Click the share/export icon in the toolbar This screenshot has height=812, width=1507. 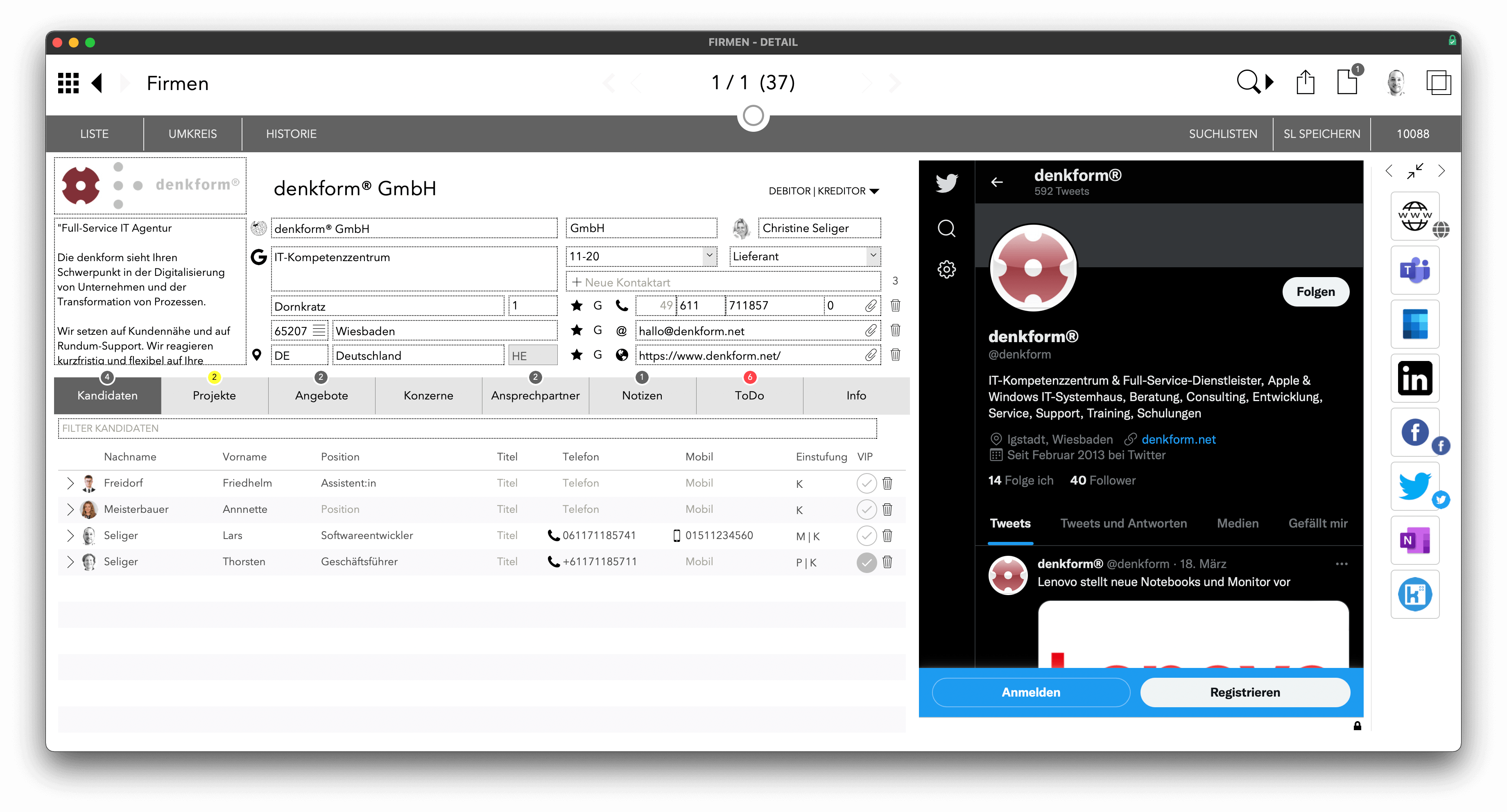[1305, 82]
